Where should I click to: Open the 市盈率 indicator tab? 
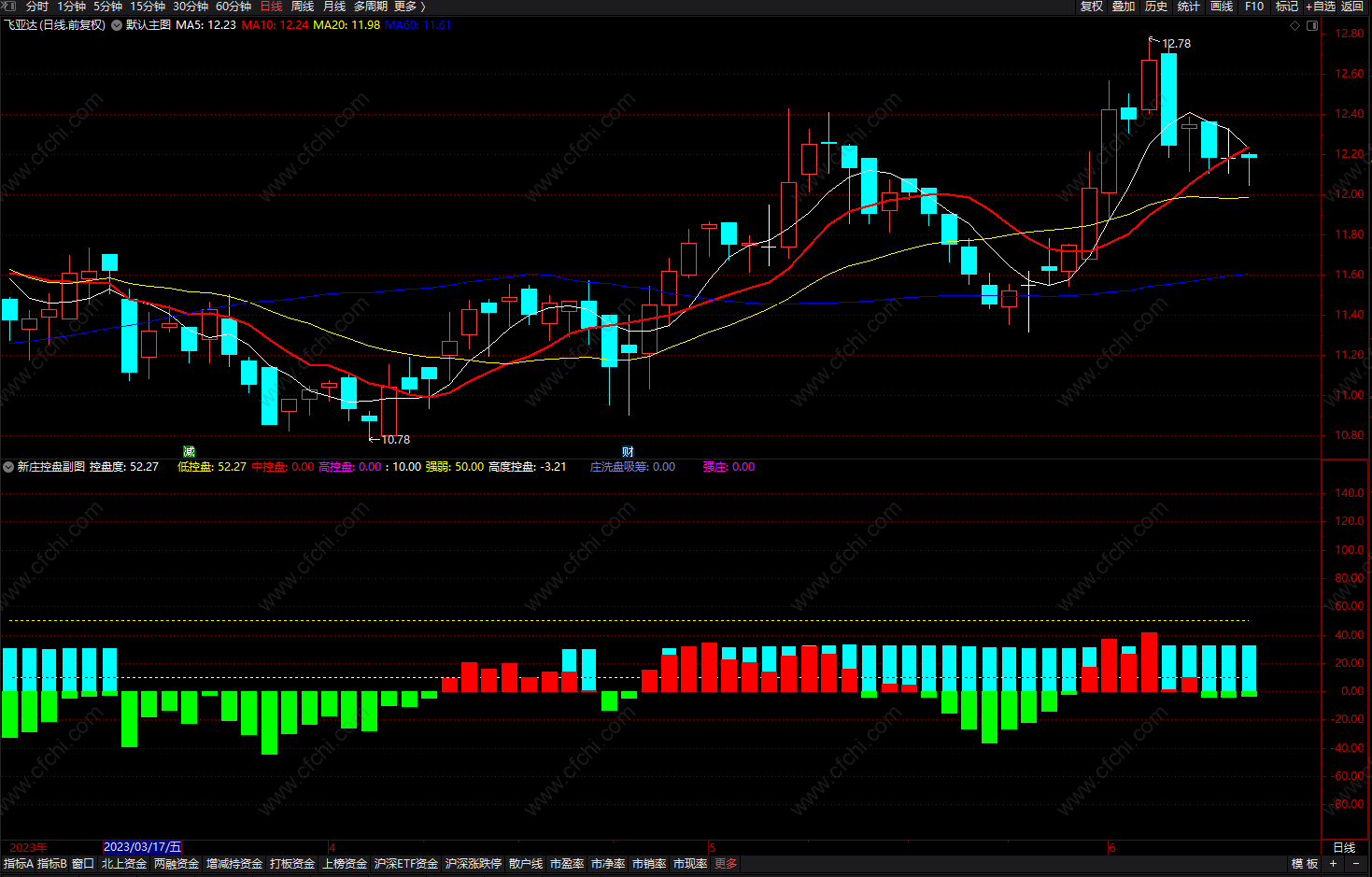click(x=567, y=864)
